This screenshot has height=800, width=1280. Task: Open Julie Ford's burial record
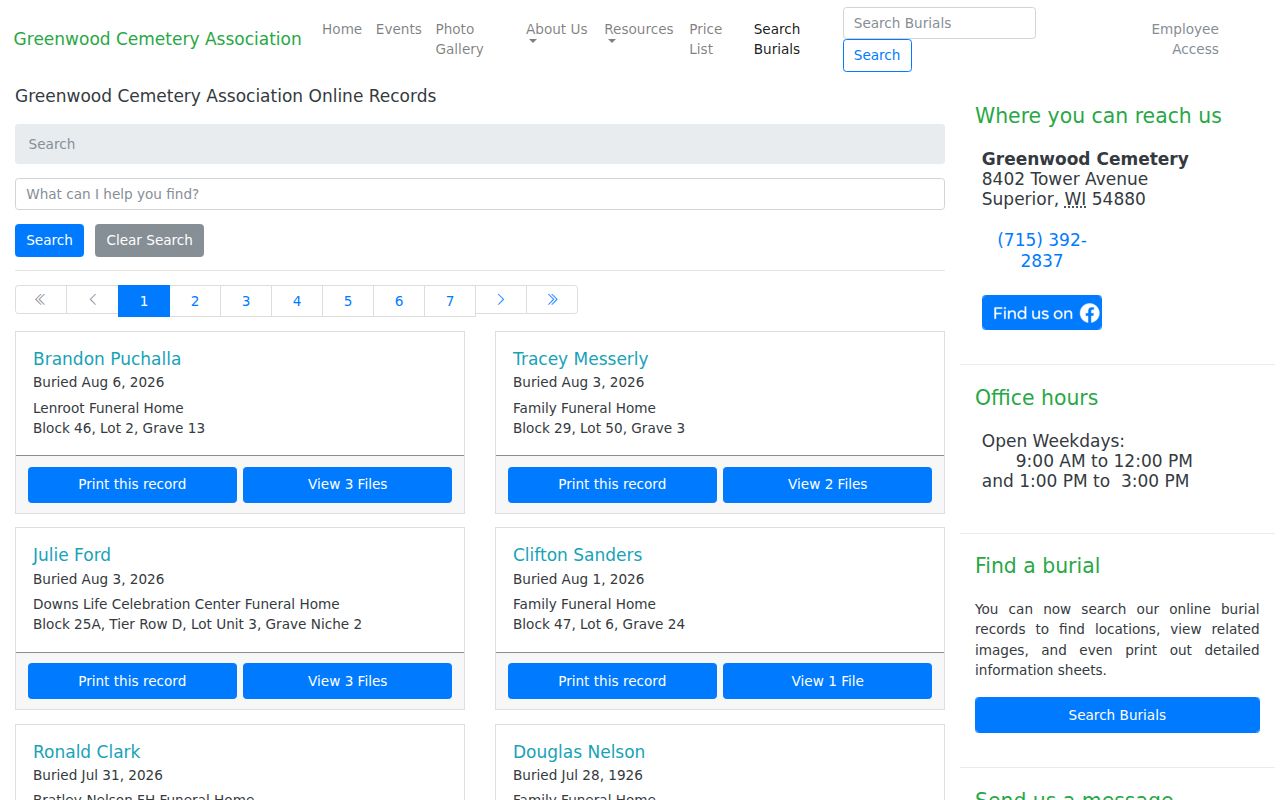tap(72, 555)
